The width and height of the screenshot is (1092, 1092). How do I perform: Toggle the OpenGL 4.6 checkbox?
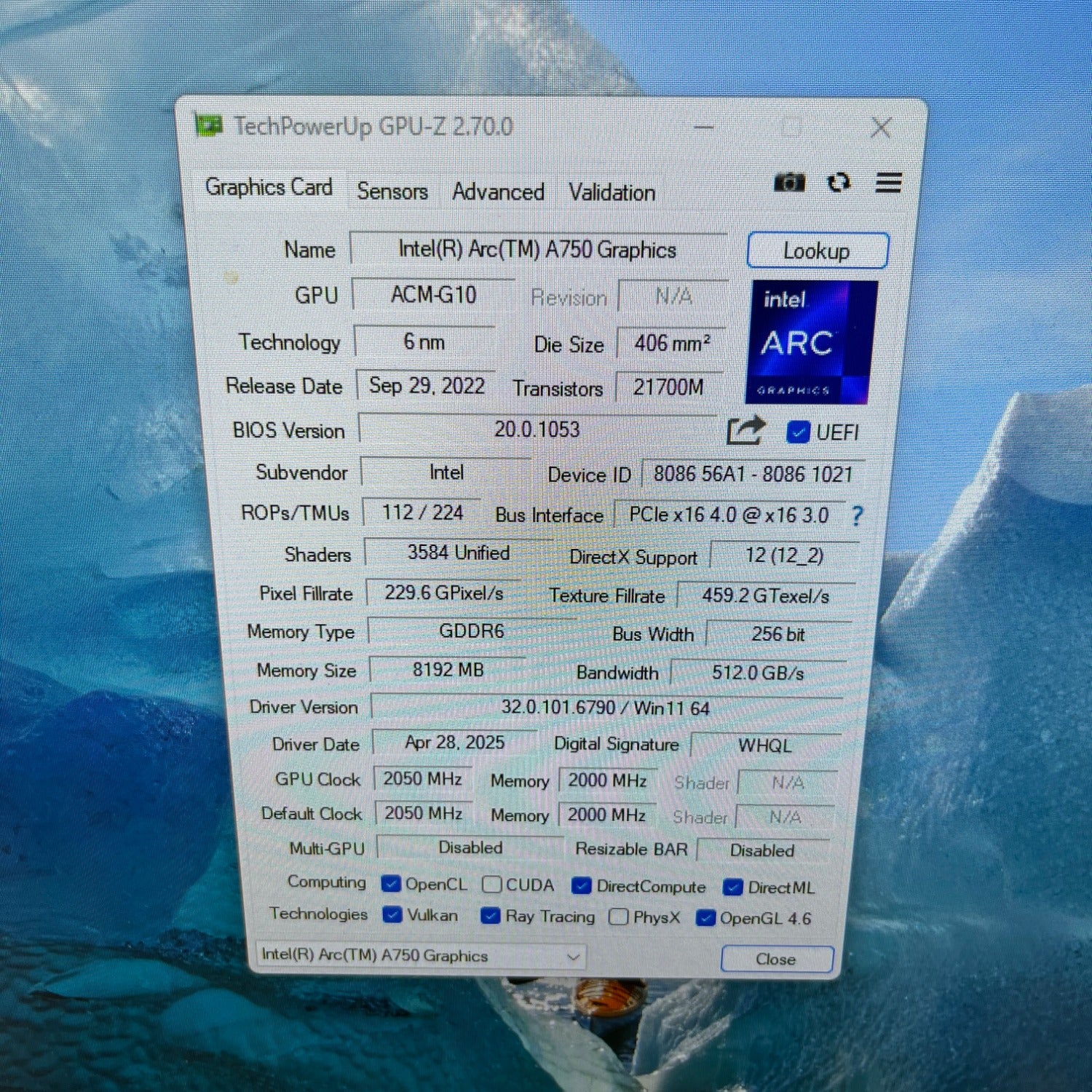coord(705,918)
